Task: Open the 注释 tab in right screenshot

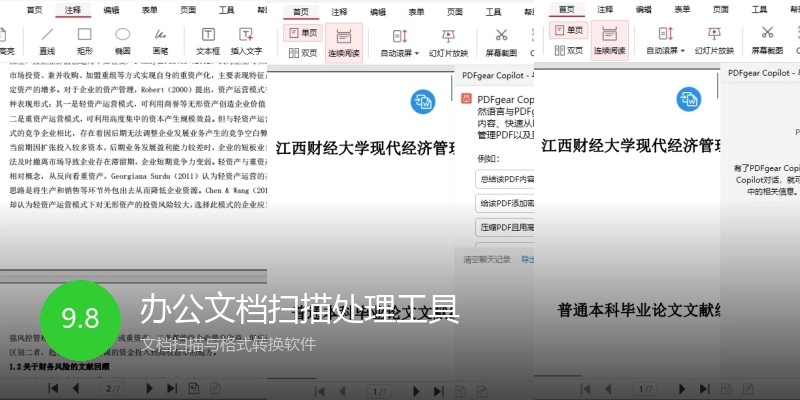Action: (605, 9)
